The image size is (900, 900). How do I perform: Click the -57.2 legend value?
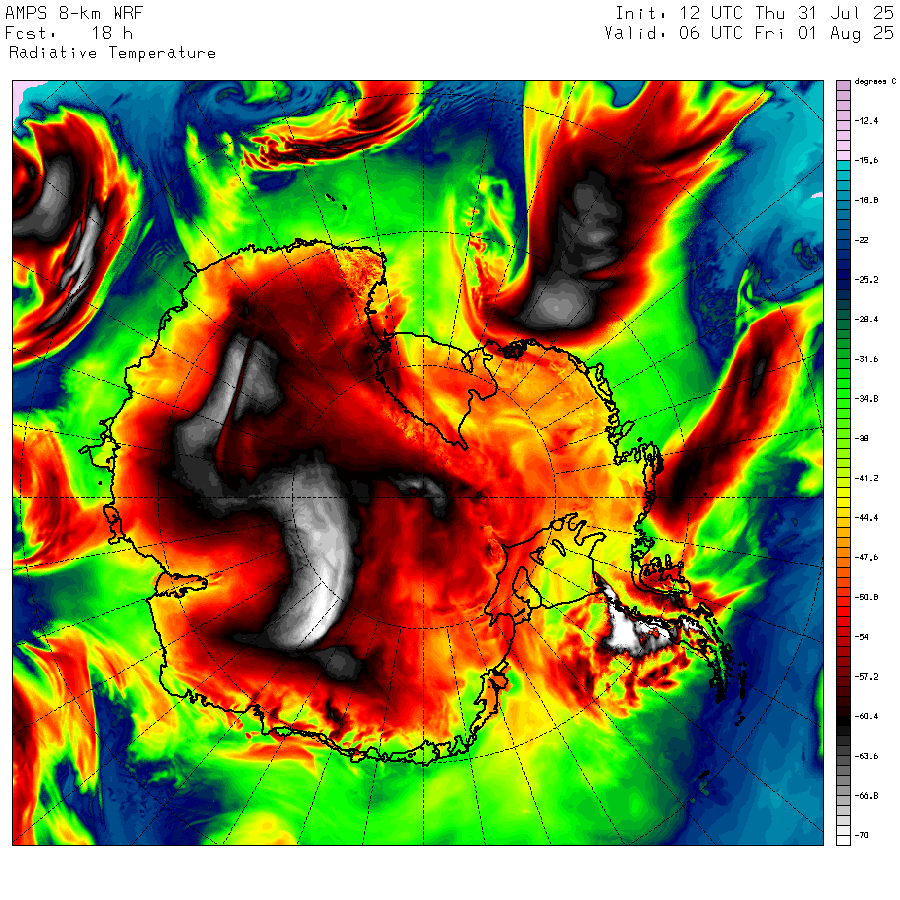coord(866,676)
